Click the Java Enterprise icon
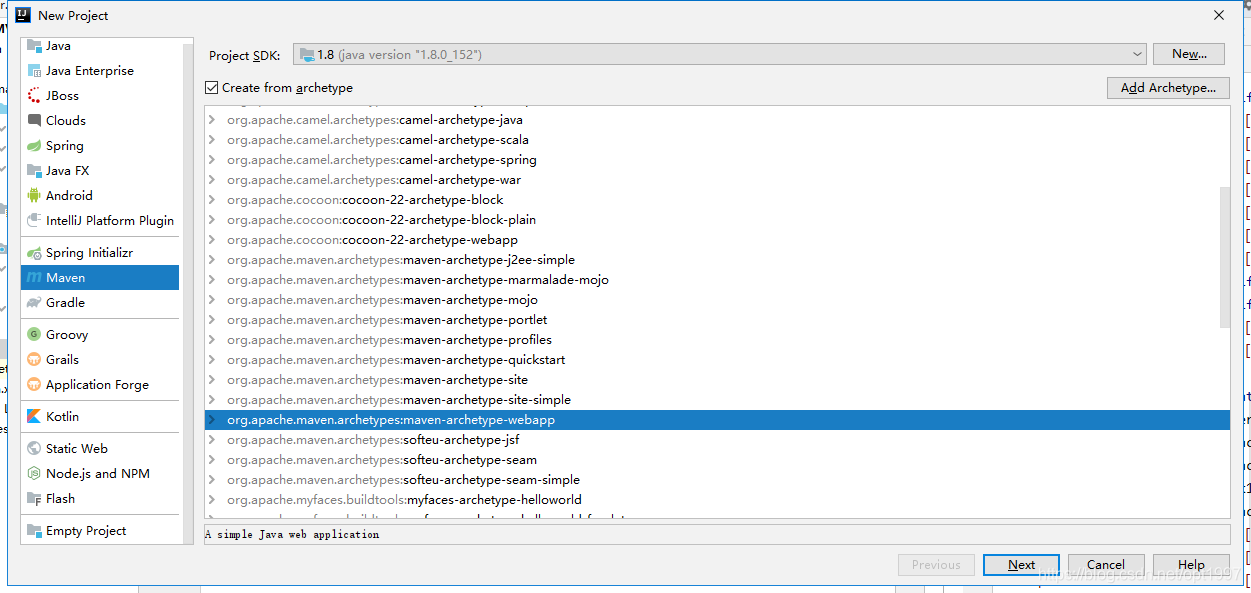 34,71
